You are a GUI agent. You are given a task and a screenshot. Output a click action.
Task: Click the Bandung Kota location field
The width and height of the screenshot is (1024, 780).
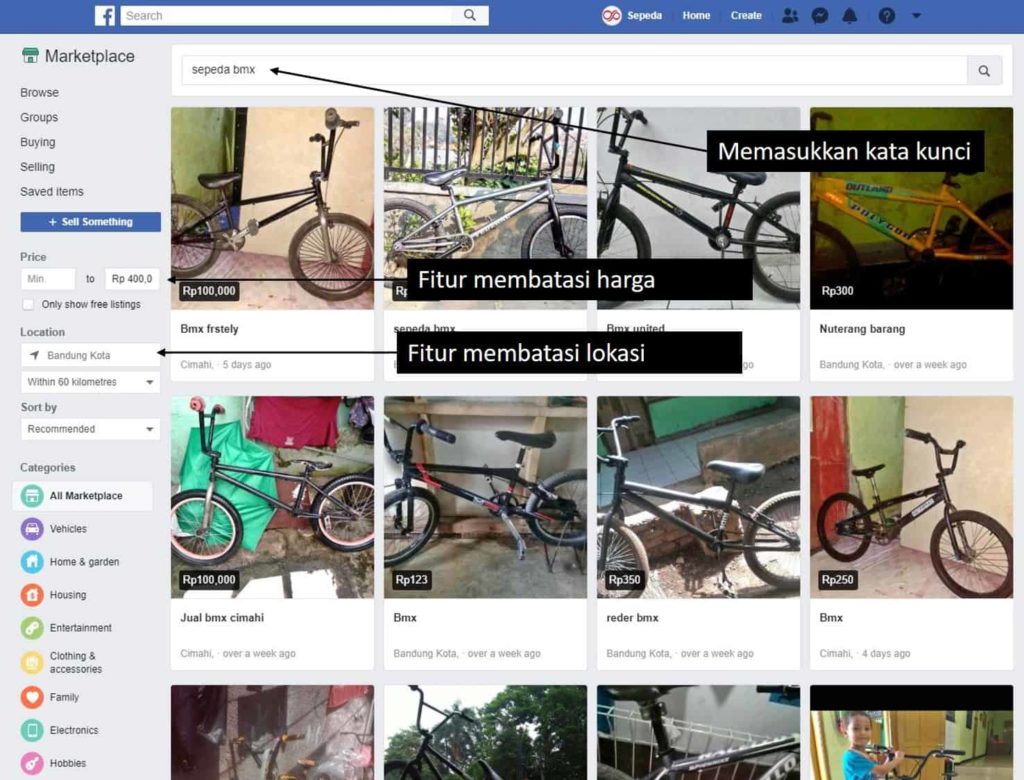90,355
